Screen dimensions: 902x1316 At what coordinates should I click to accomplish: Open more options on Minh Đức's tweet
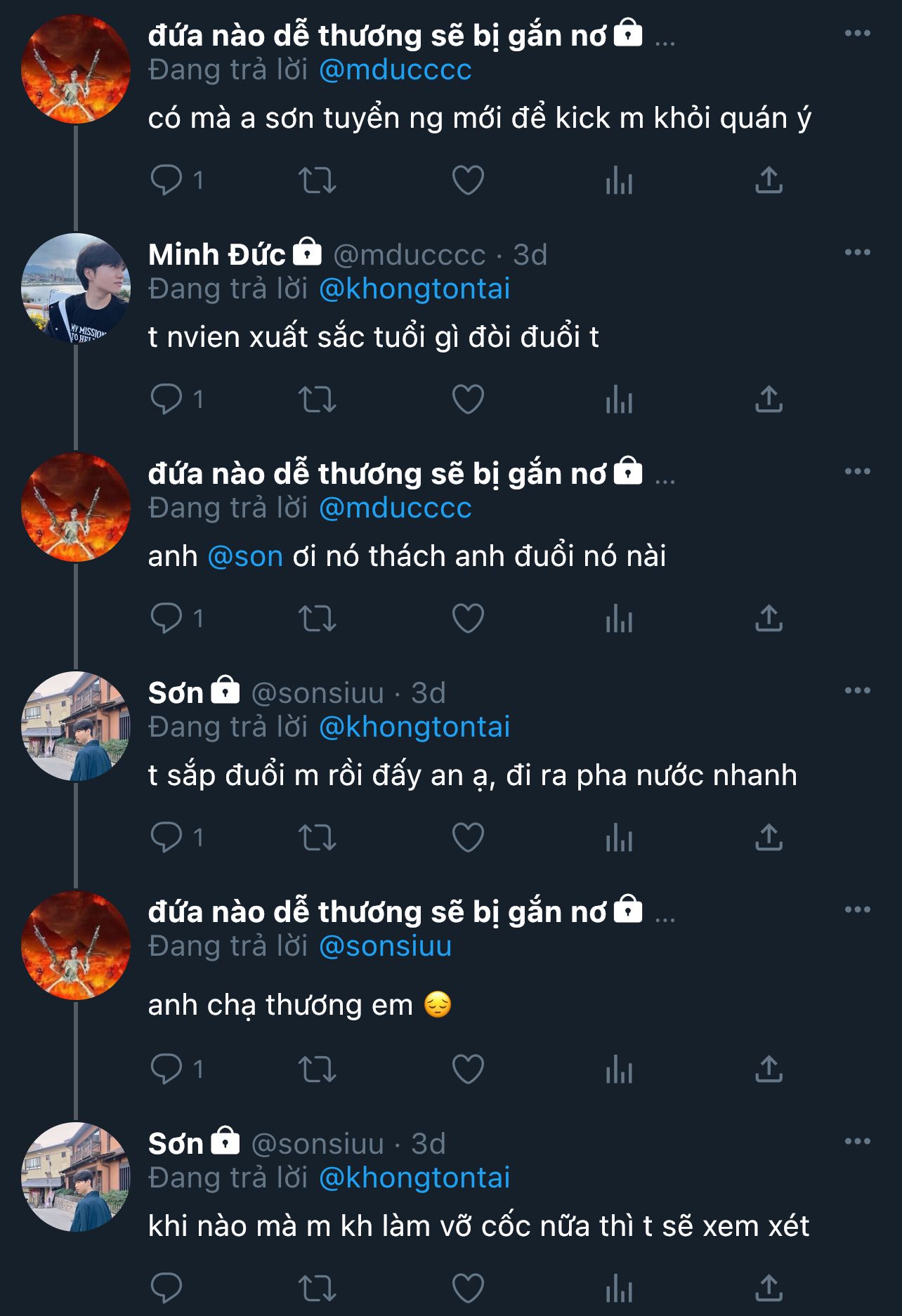tap(857, 253)
